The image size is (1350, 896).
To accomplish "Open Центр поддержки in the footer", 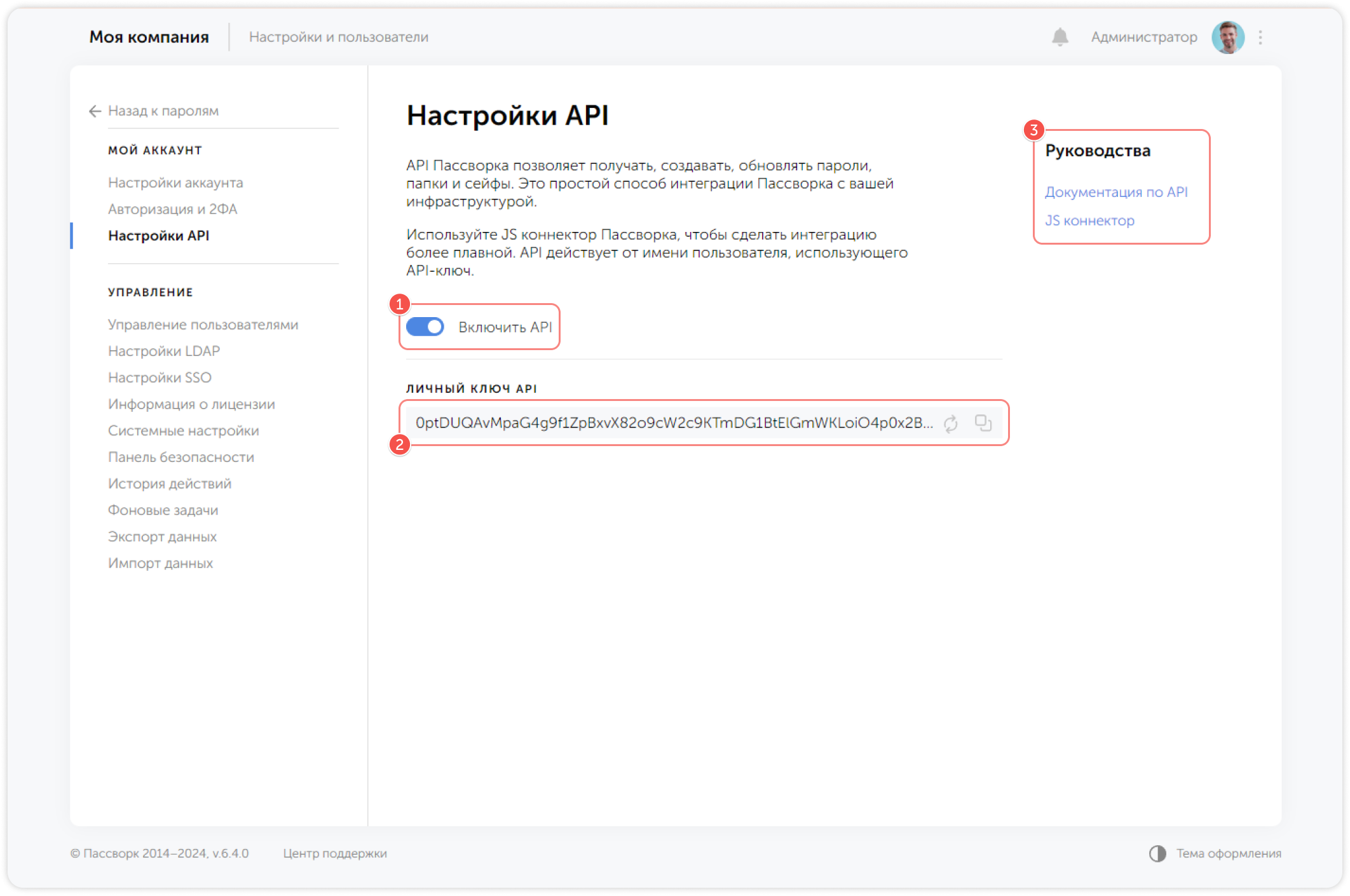I will pyautogui.click(x=335, y=854).
